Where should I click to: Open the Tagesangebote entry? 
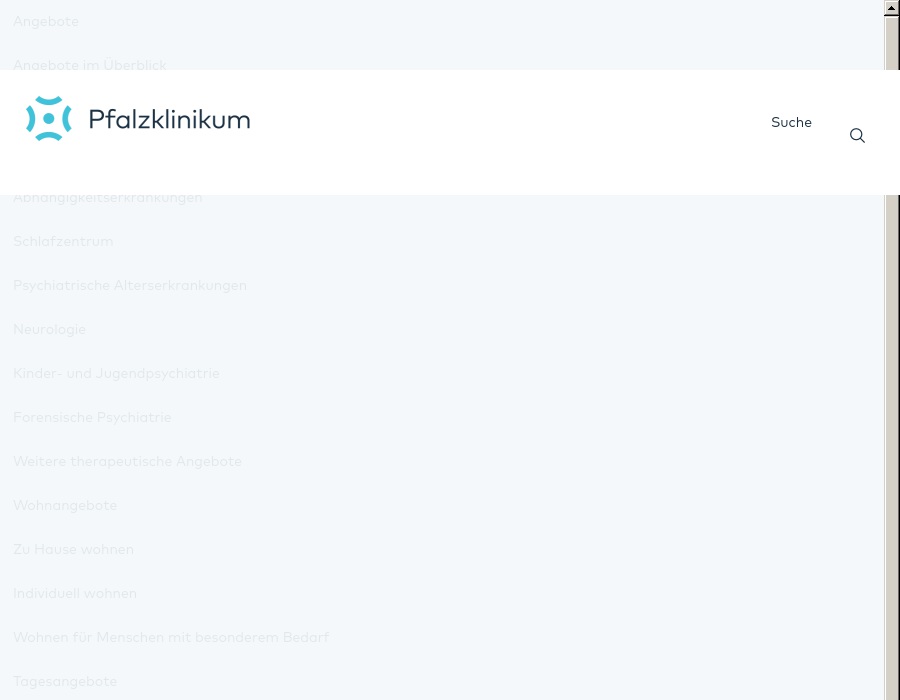[65, 681]
